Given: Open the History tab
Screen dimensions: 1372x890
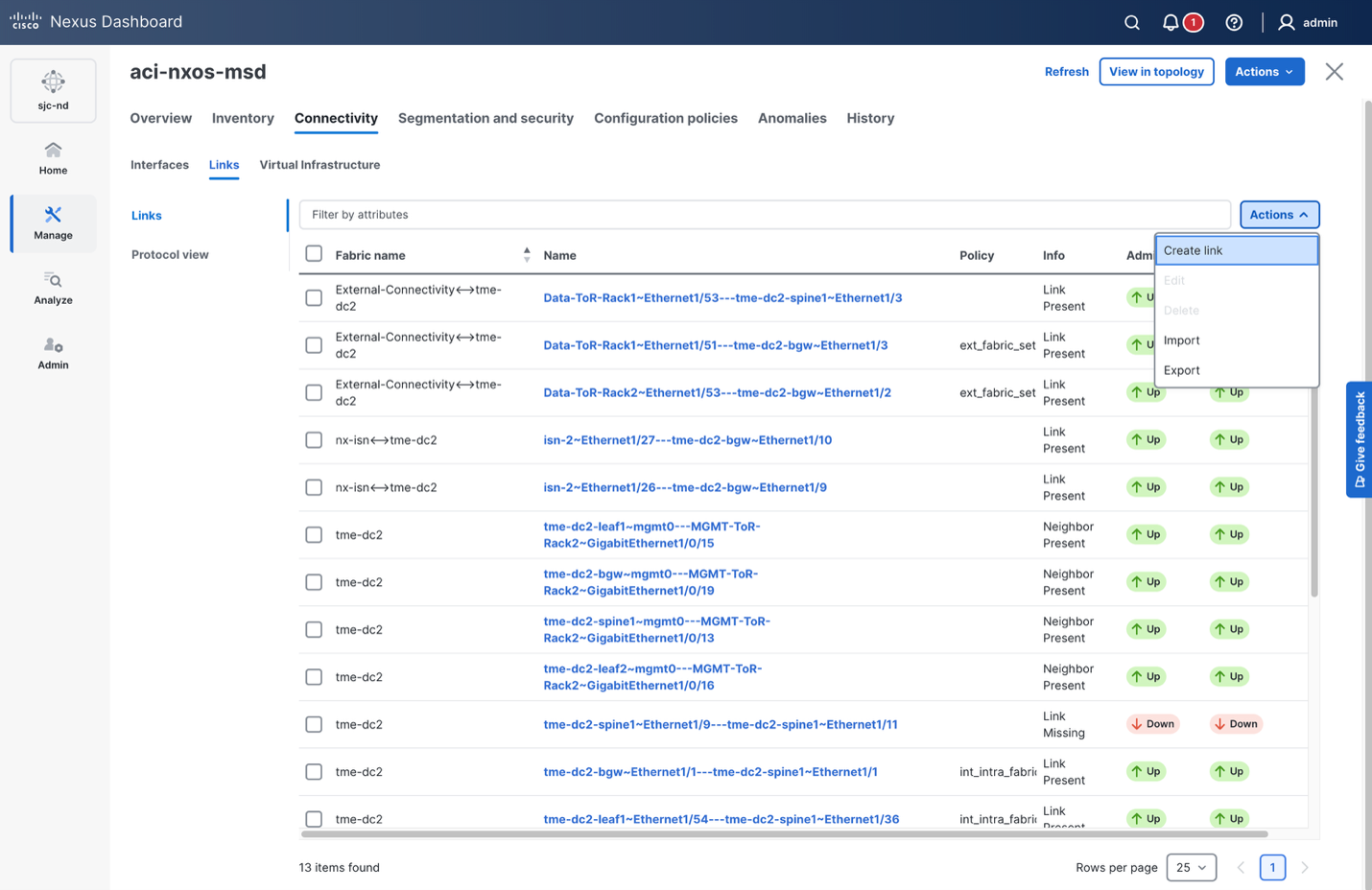Looking at the screenshot, I should coord(870,118).
